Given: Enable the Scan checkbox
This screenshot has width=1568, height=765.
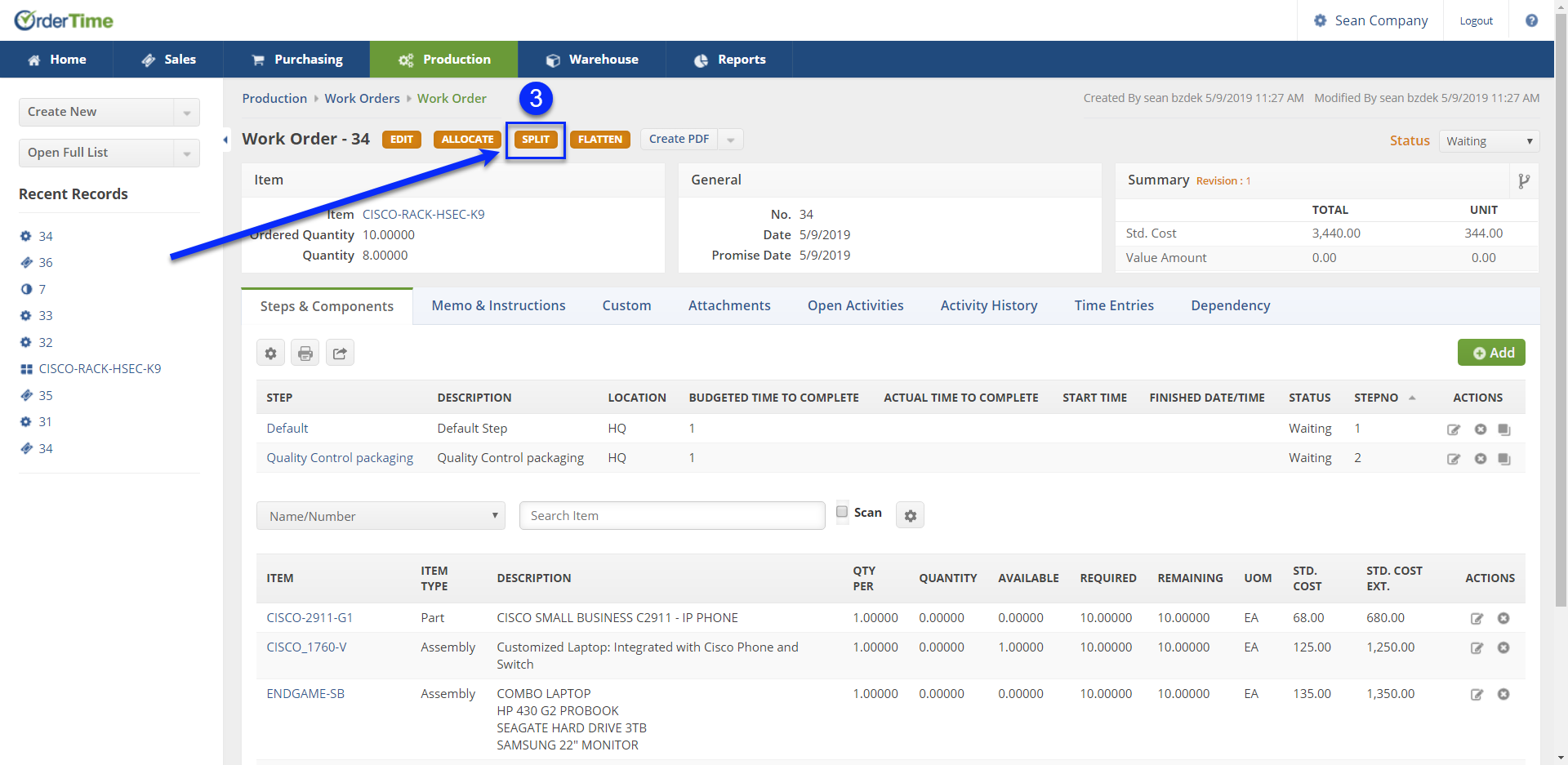Looking at the screenshot, I should (x=842, y=512).
